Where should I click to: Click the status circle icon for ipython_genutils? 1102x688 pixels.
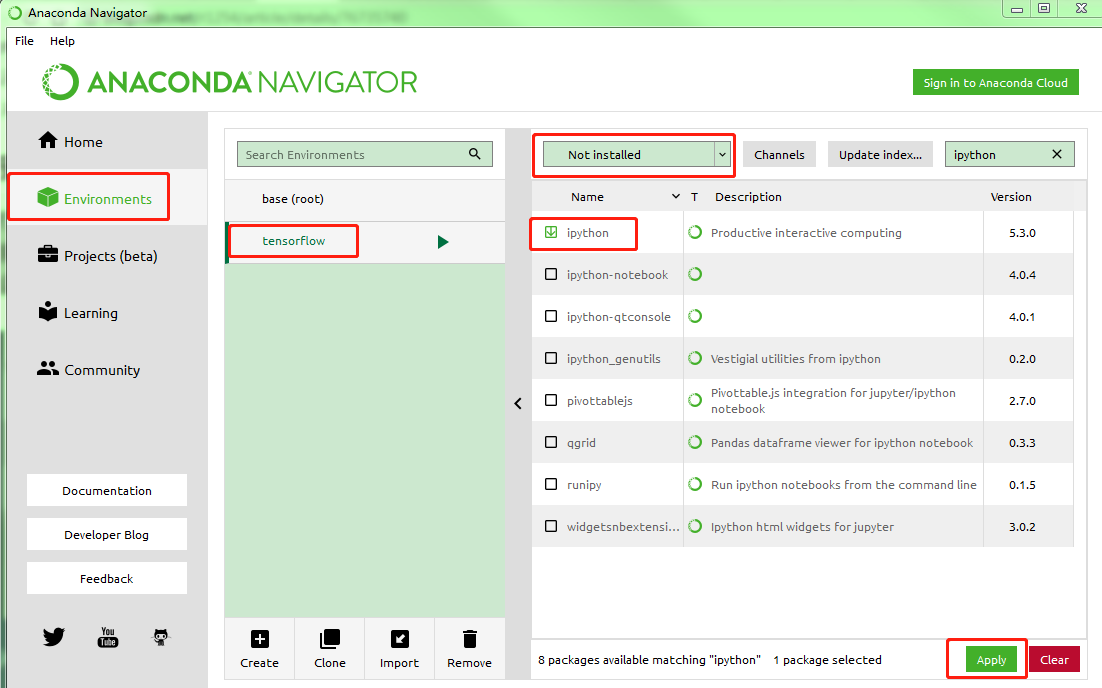pos(695,358)
